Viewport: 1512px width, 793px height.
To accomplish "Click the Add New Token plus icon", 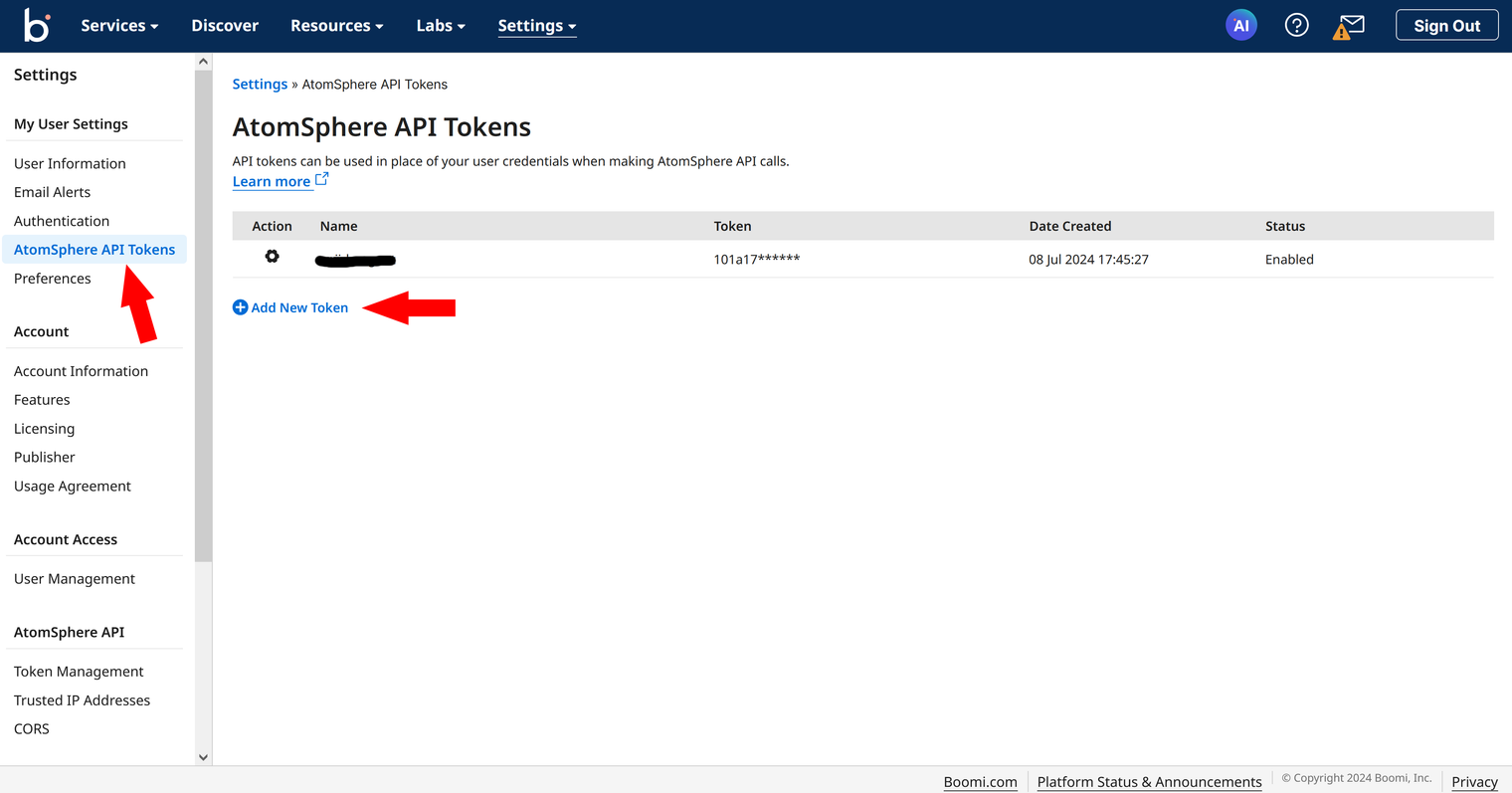I will 239,306.
